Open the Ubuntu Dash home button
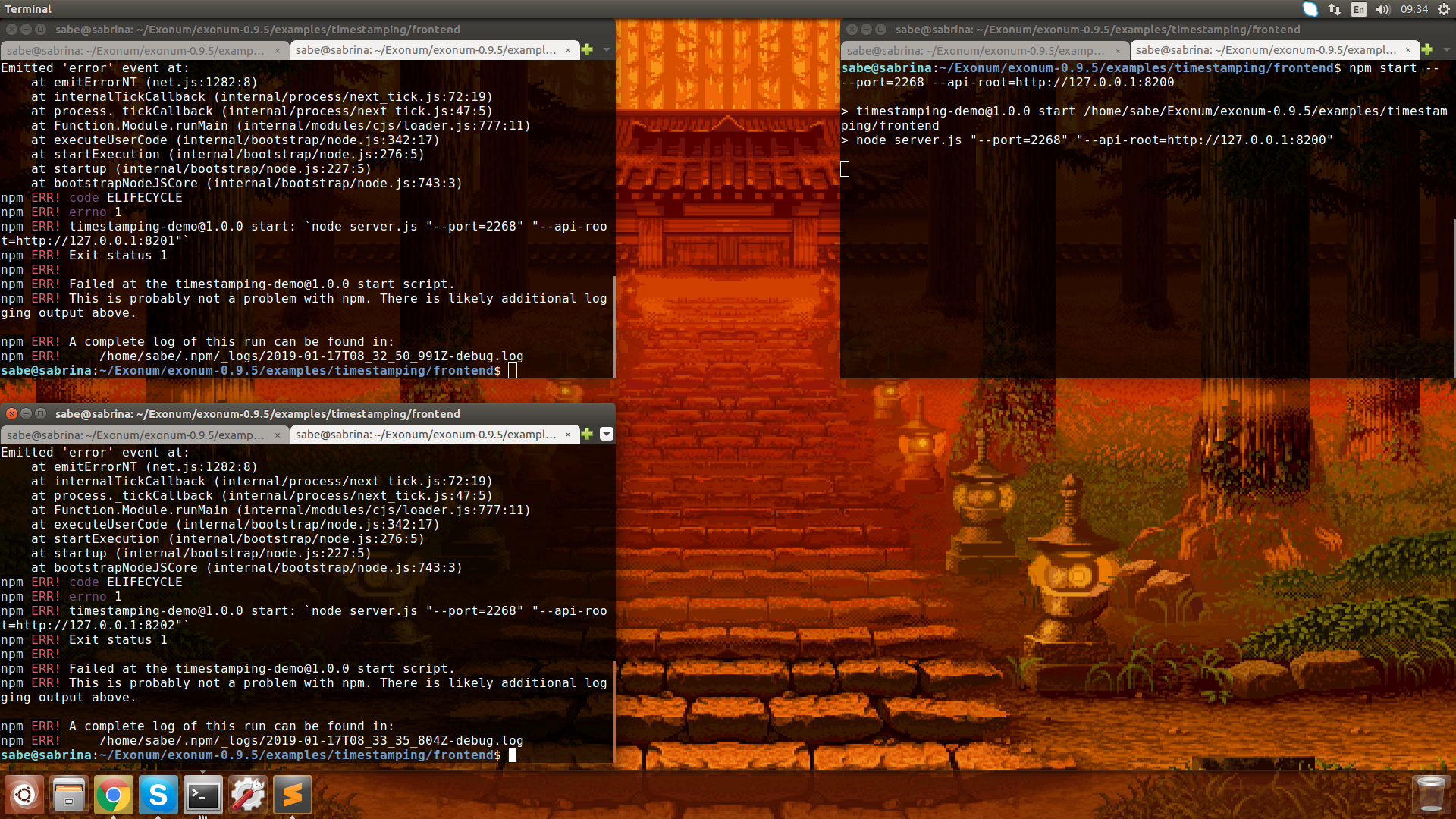 [25, 794]
